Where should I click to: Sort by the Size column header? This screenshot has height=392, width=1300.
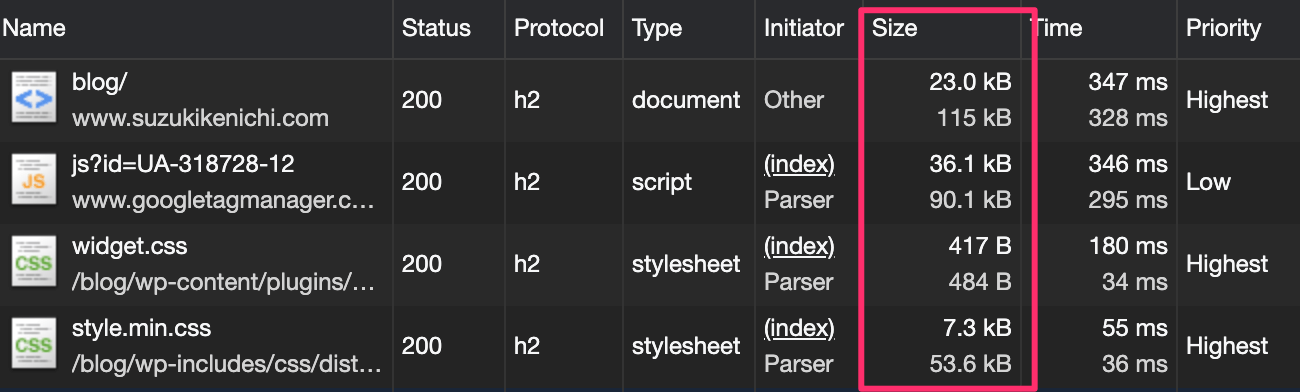894,28
